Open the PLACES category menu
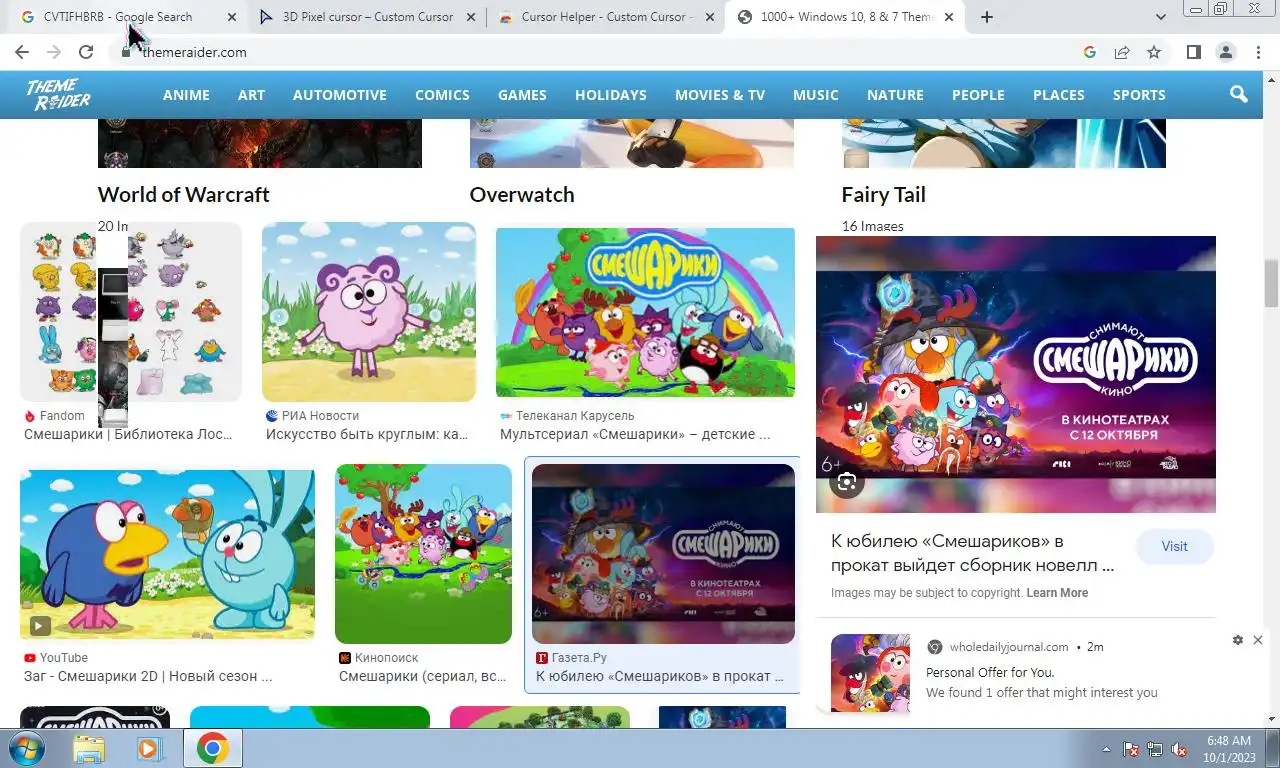Image resolution: width=1280 pixels, height=768 pixels. tap(1059, 95)
